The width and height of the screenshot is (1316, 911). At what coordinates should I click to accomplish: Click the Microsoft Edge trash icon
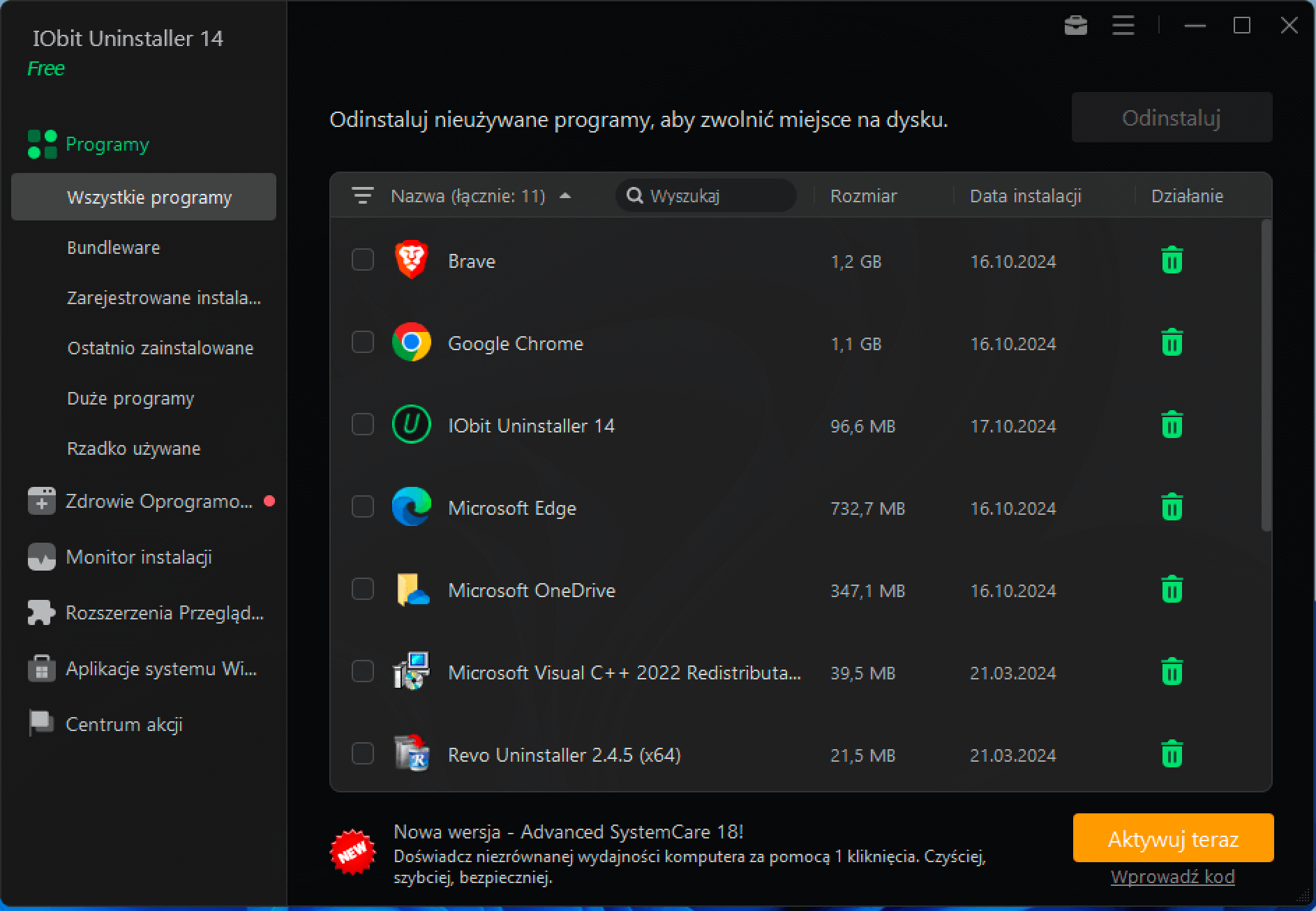point(1172,507)
